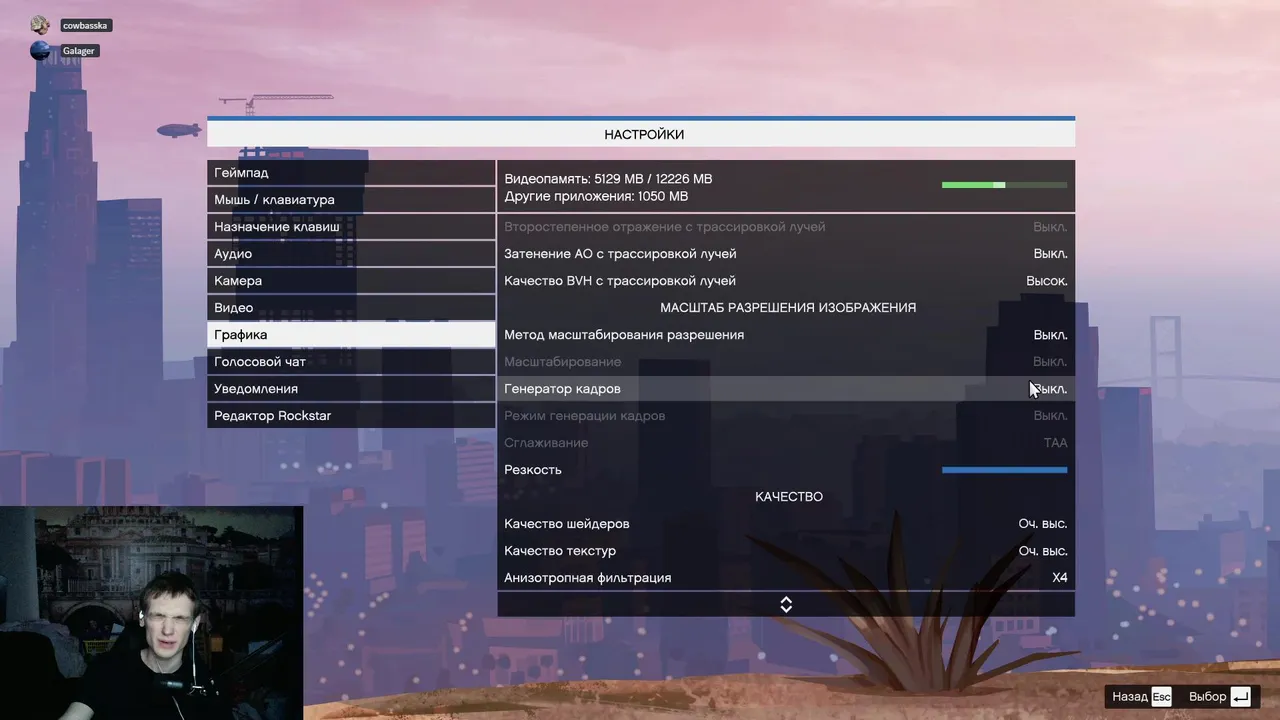Viewport: 1280px width, 720px height.
Task: Go to the Видео settings
Action: pos(351,308)
